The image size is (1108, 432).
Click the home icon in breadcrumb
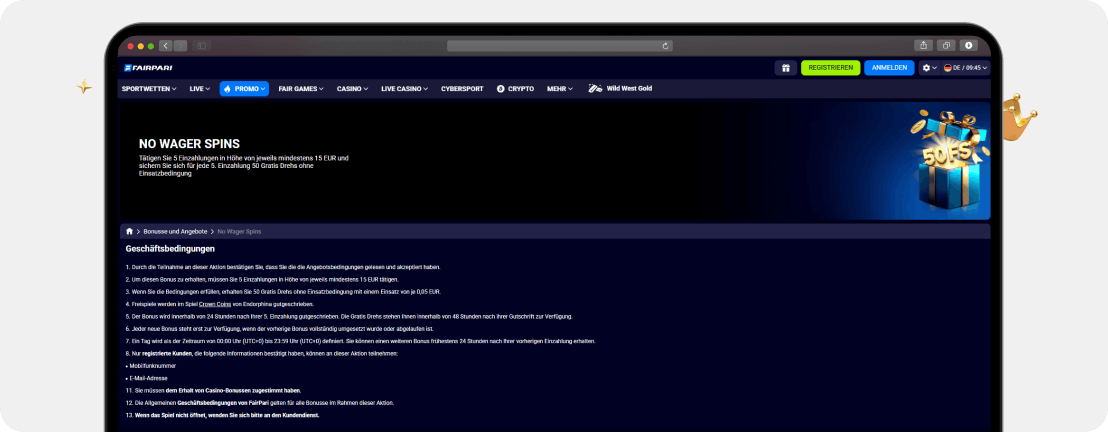point(129,231)
